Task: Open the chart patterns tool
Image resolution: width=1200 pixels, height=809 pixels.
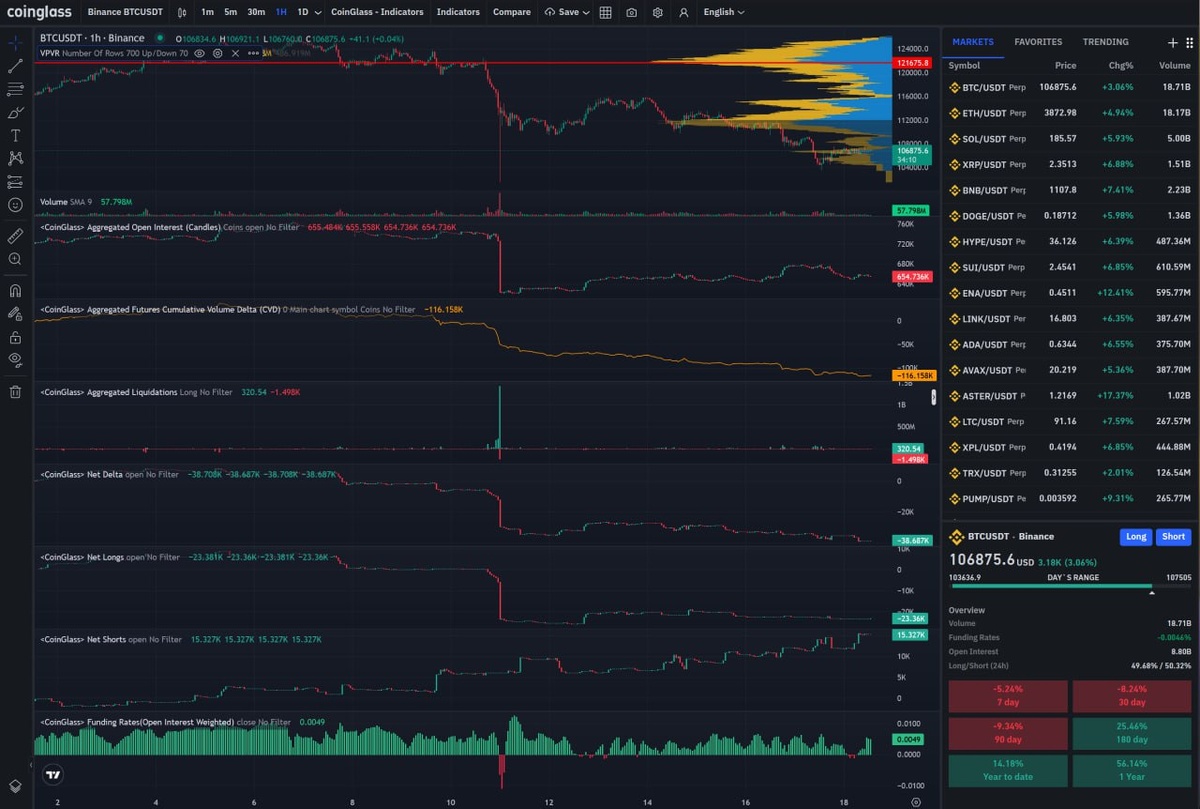Action: (15, 158)
